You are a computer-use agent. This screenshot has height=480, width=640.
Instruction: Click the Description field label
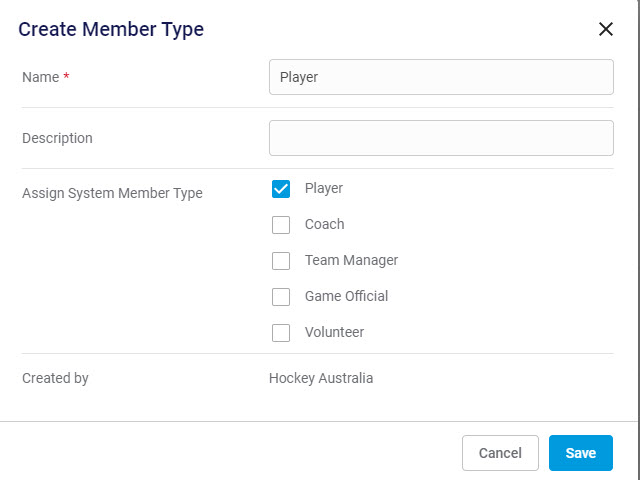click(x=57, y=138)
